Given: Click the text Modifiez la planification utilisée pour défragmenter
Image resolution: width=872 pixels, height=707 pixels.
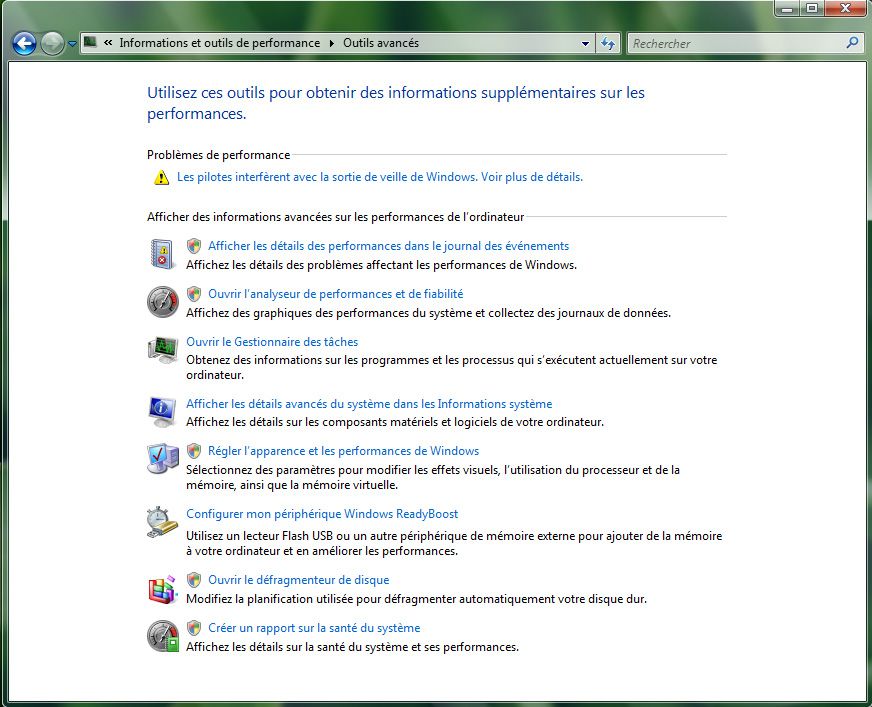Looking at the screenshot, I should coord(416,599).
